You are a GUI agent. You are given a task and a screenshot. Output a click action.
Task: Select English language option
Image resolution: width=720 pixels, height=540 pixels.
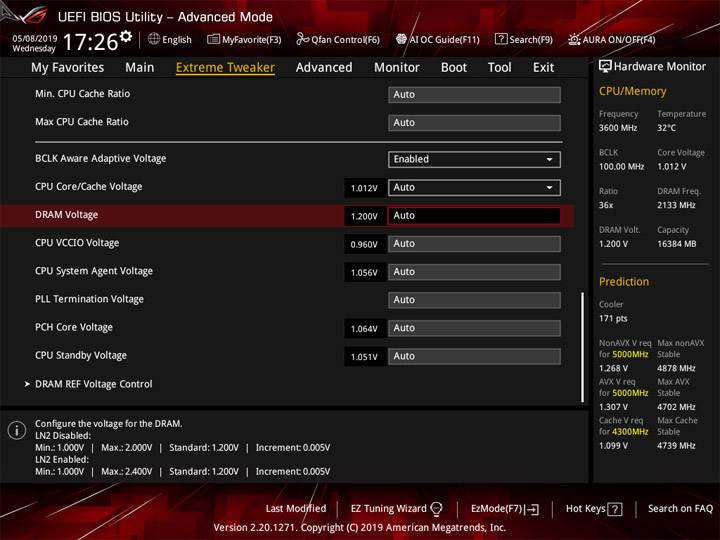pos(177,39)
